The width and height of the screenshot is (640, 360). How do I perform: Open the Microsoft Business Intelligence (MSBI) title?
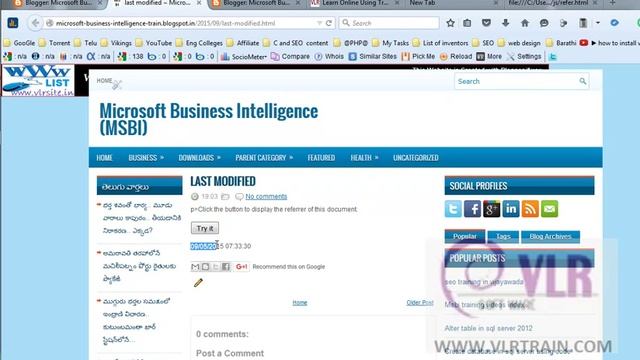pyautogui.click(x=209, y=119)
